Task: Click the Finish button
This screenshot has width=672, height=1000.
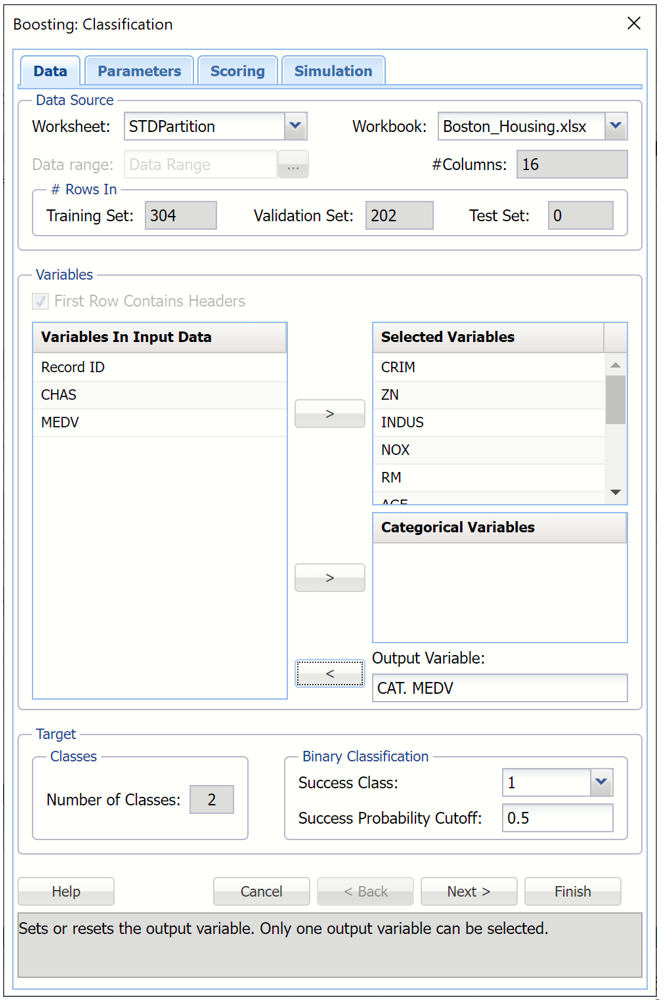Action: pos(572,891)
